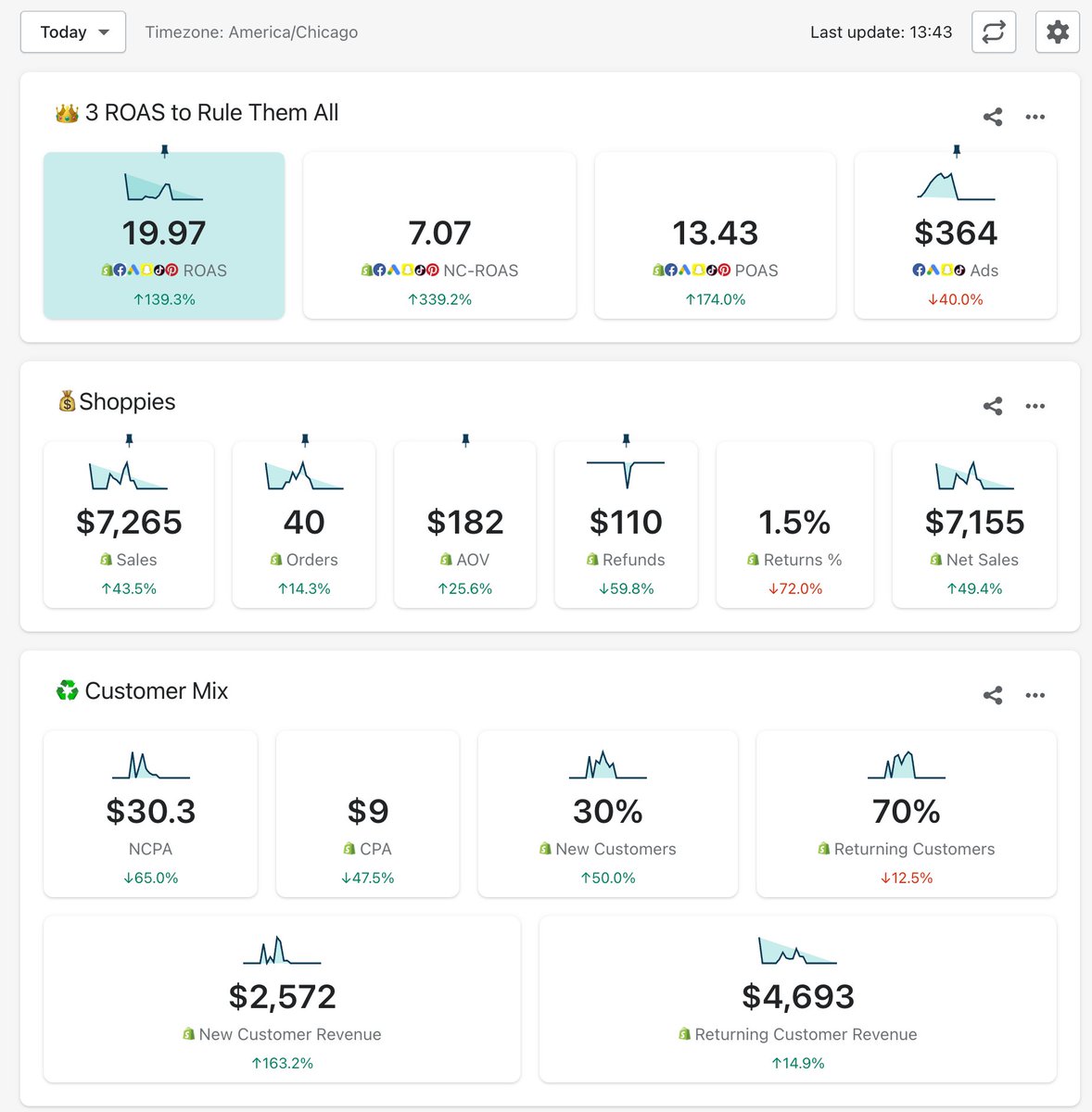Click the ↓40.0% Ads change indicator
1092x1112 pixels.
[x=956, y=299]
